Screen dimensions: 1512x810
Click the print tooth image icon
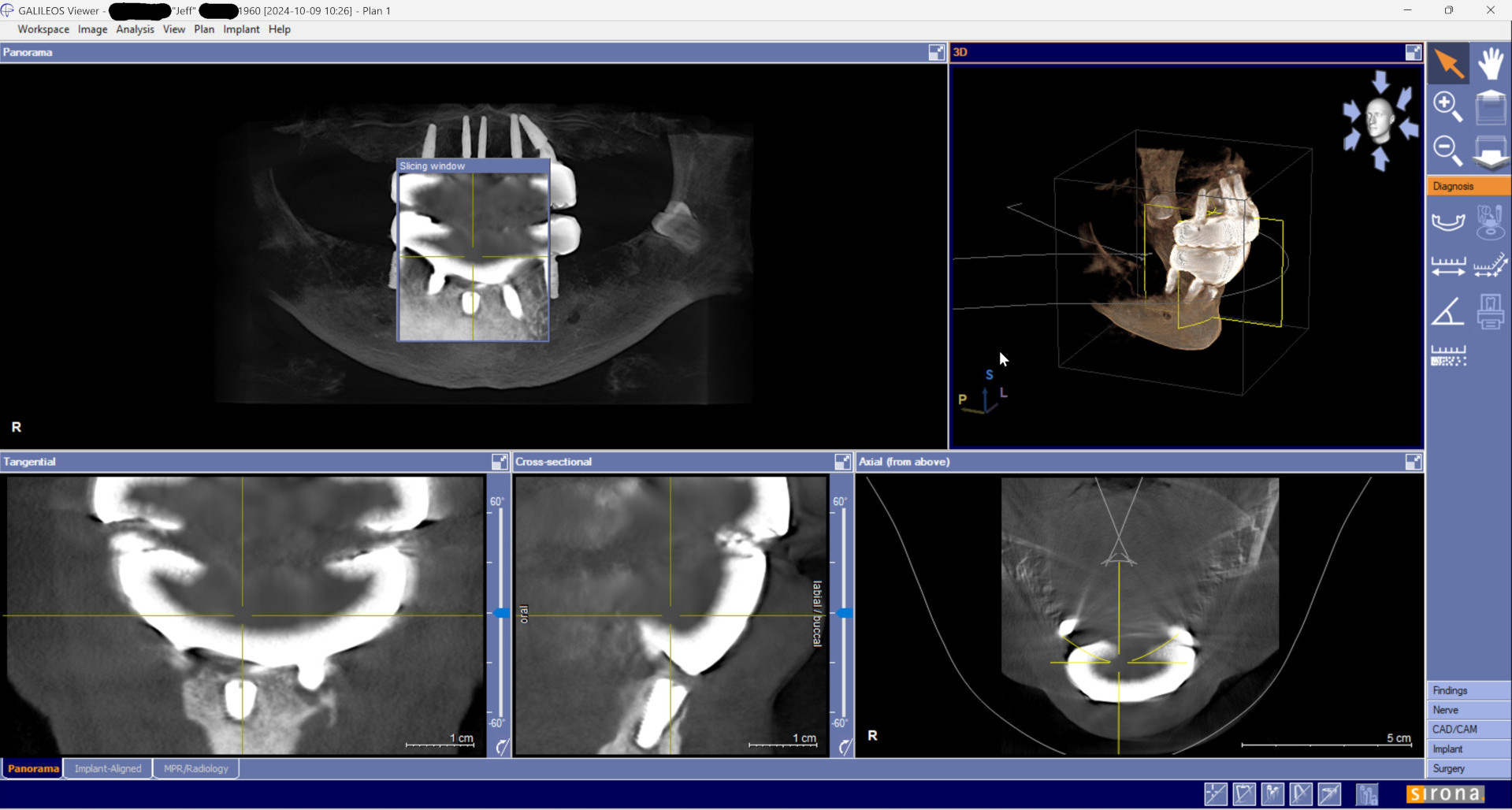(1490, 311)
